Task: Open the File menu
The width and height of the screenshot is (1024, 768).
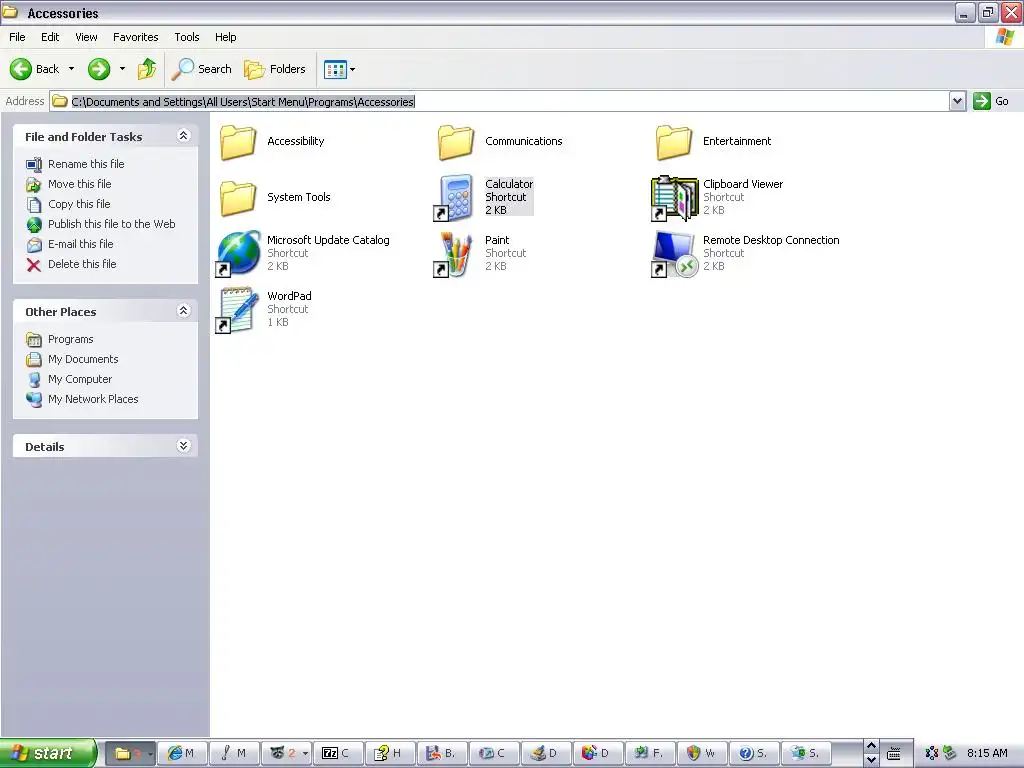Action: tap(17, 37)
